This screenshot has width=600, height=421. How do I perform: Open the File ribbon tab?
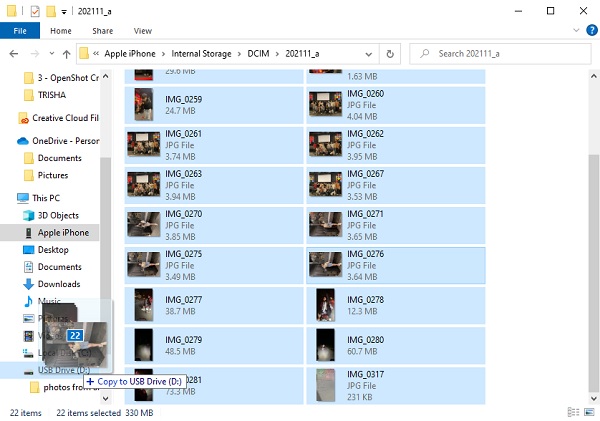point(20,31)
